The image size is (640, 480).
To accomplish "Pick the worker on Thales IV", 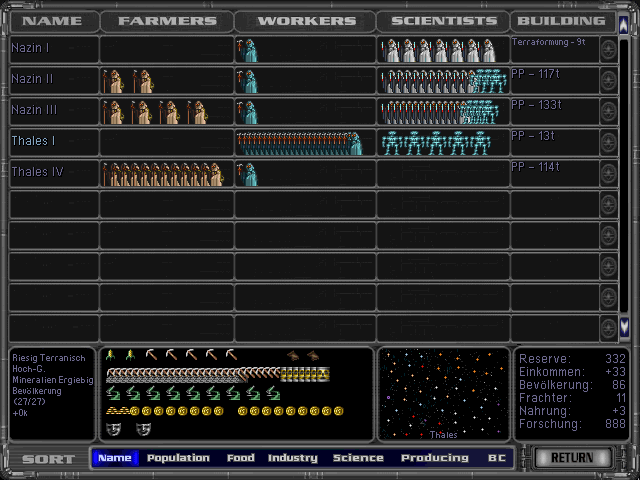I will coord(247,174).
